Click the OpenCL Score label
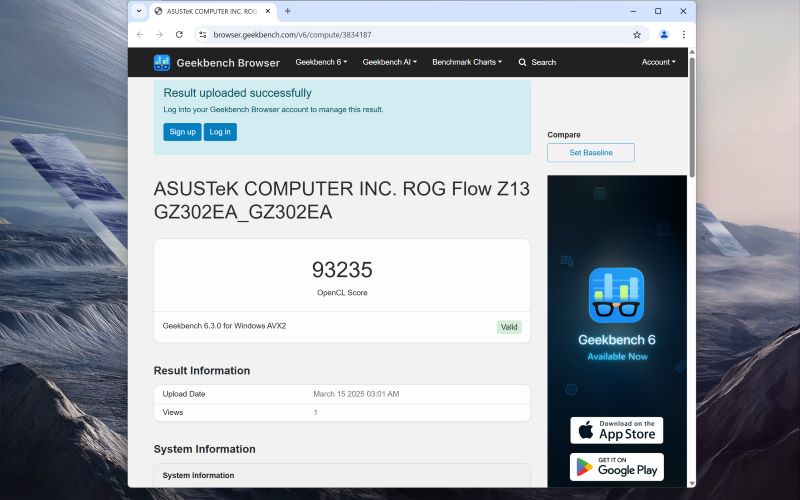The image size is (800, 500). (342, 293)
